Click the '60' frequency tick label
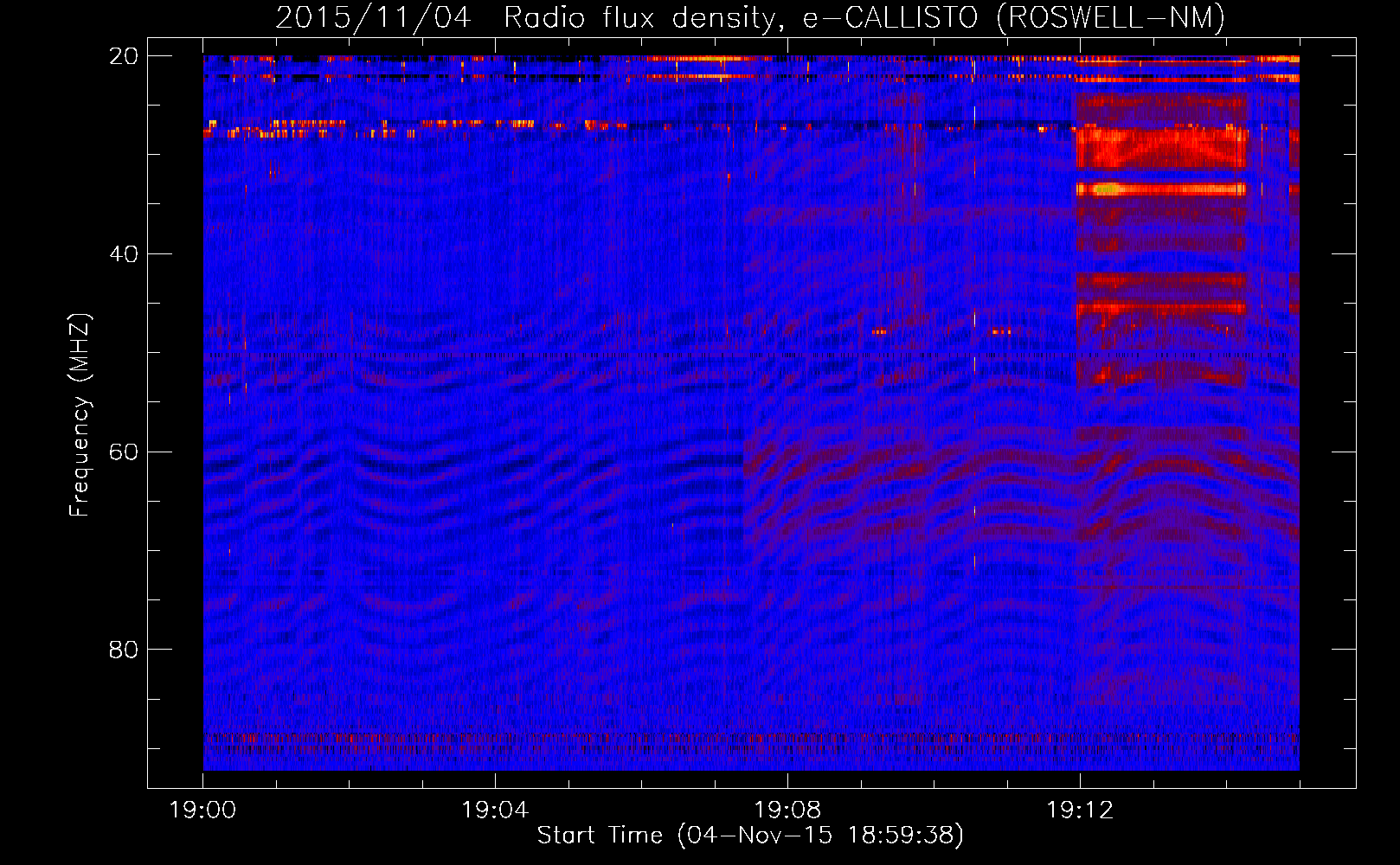Screen dimensions: 1400x865 (124, 452)
